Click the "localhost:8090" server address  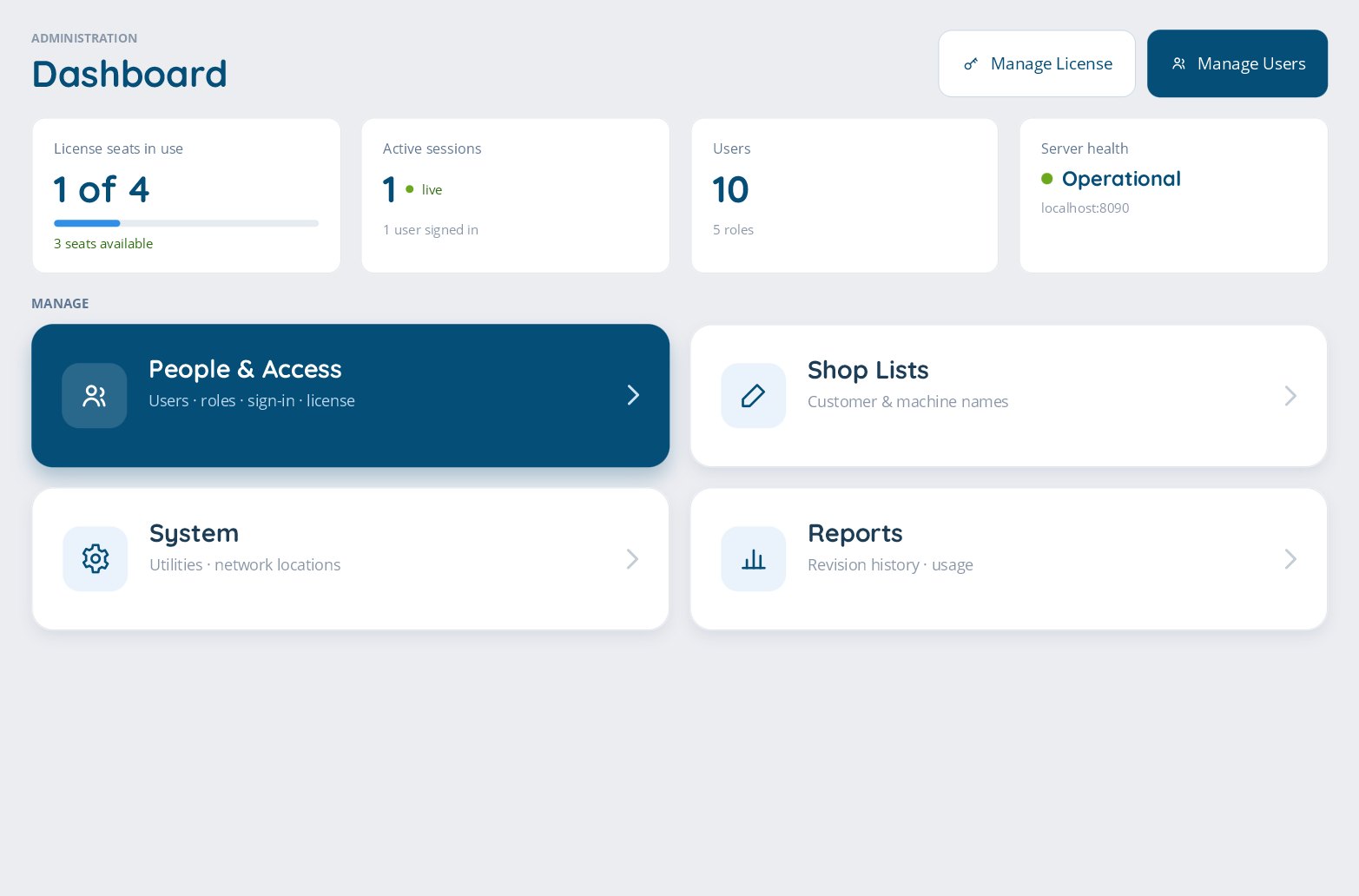pyautogui.click(x=1085, y=208)
